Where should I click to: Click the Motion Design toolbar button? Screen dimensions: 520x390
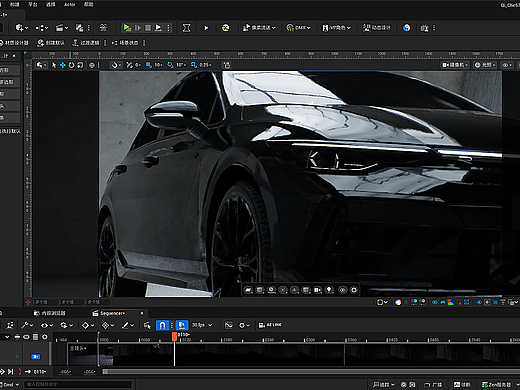(x=377, y=28)
